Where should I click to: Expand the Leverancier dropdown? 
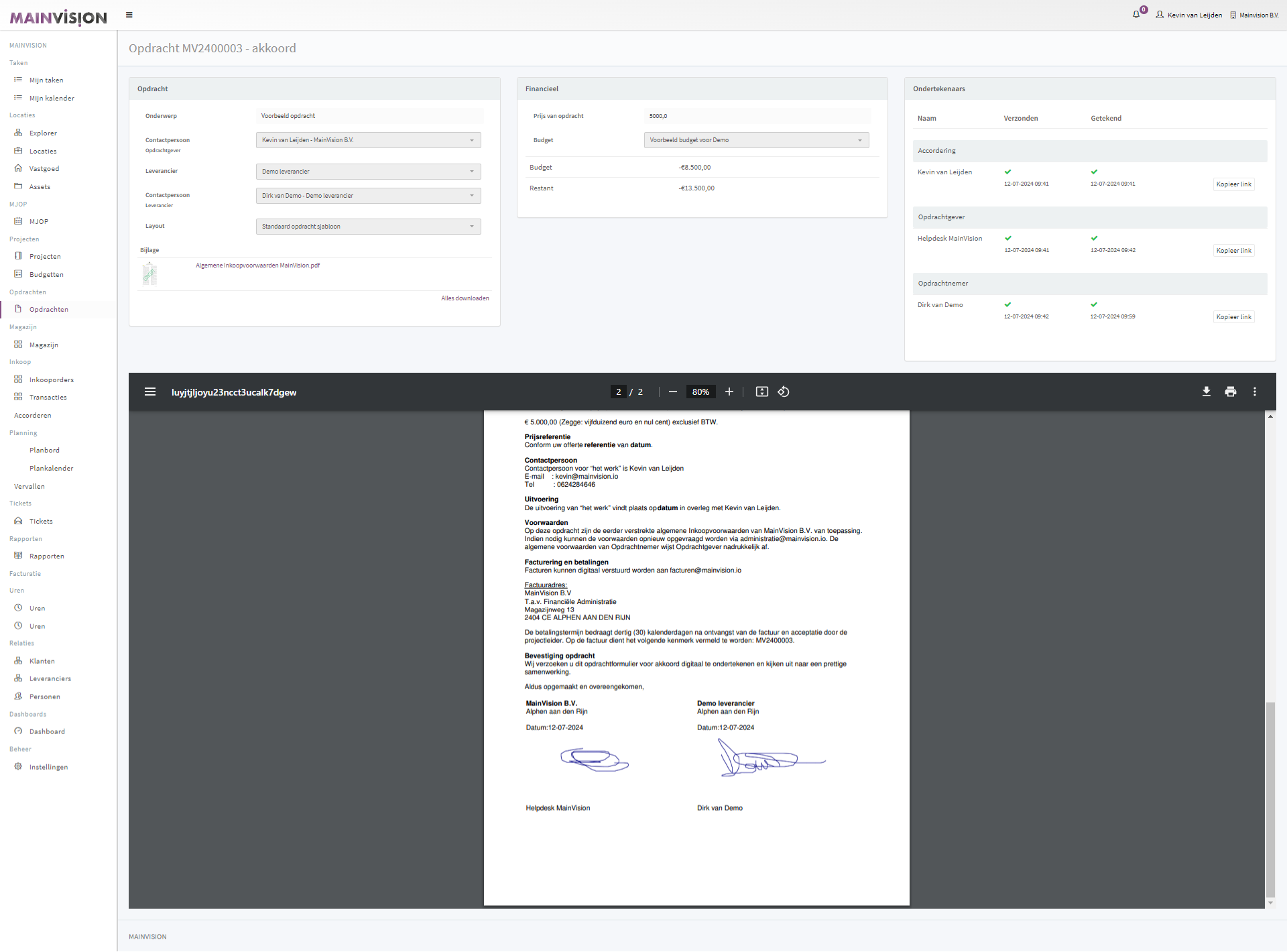368,172
